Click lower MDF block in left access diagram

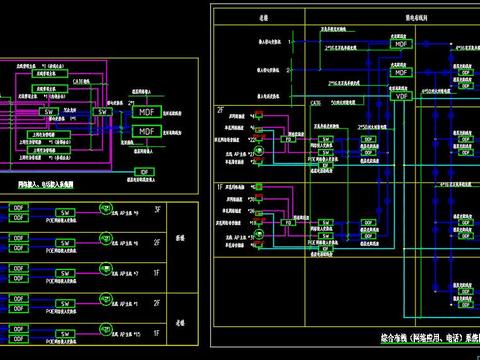click(x=147, y=131)
